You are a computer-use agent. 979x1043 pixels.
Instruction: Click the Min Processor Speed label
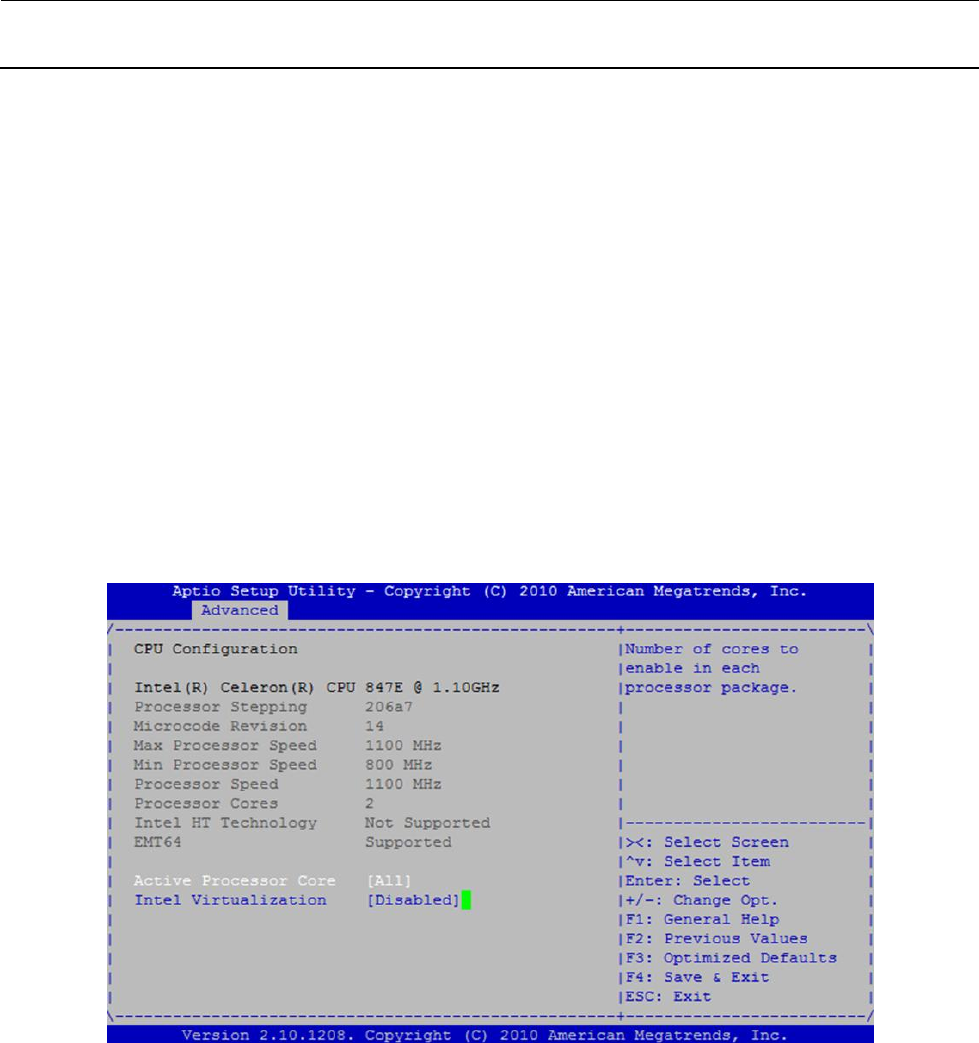(225, 765)
